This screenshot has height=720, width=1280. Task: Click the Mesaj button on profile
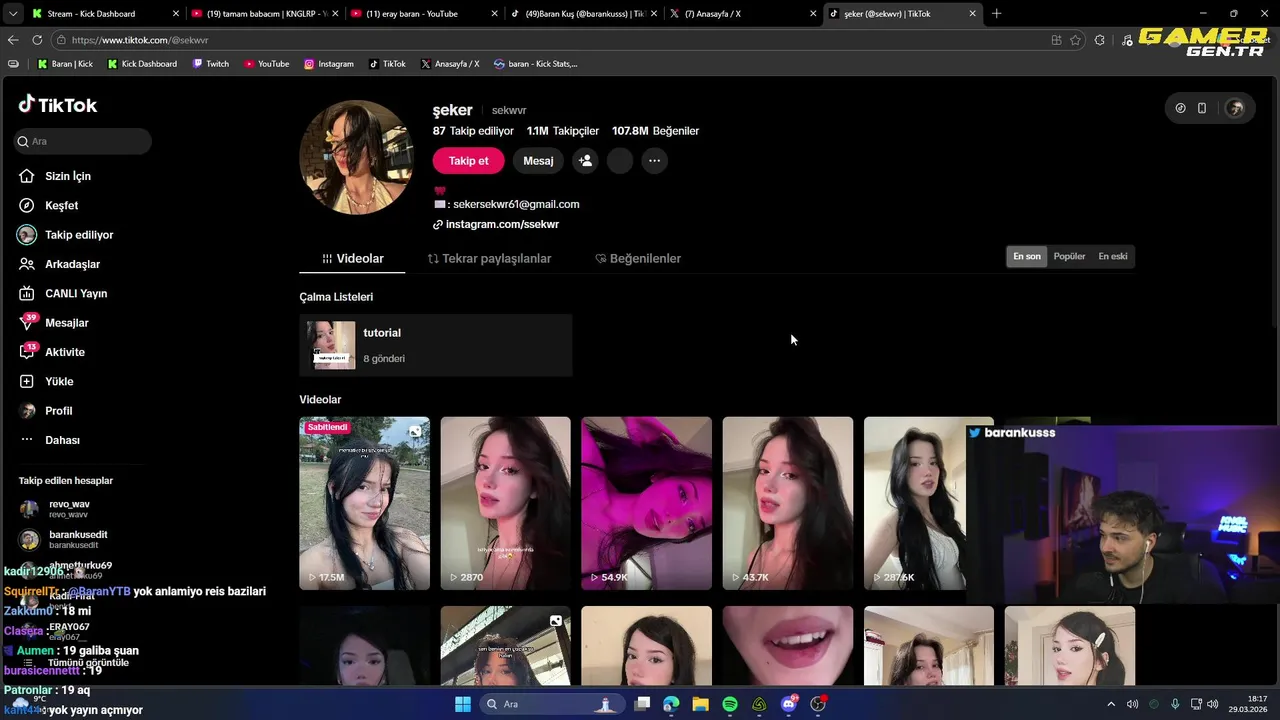[x=538, y=161]
